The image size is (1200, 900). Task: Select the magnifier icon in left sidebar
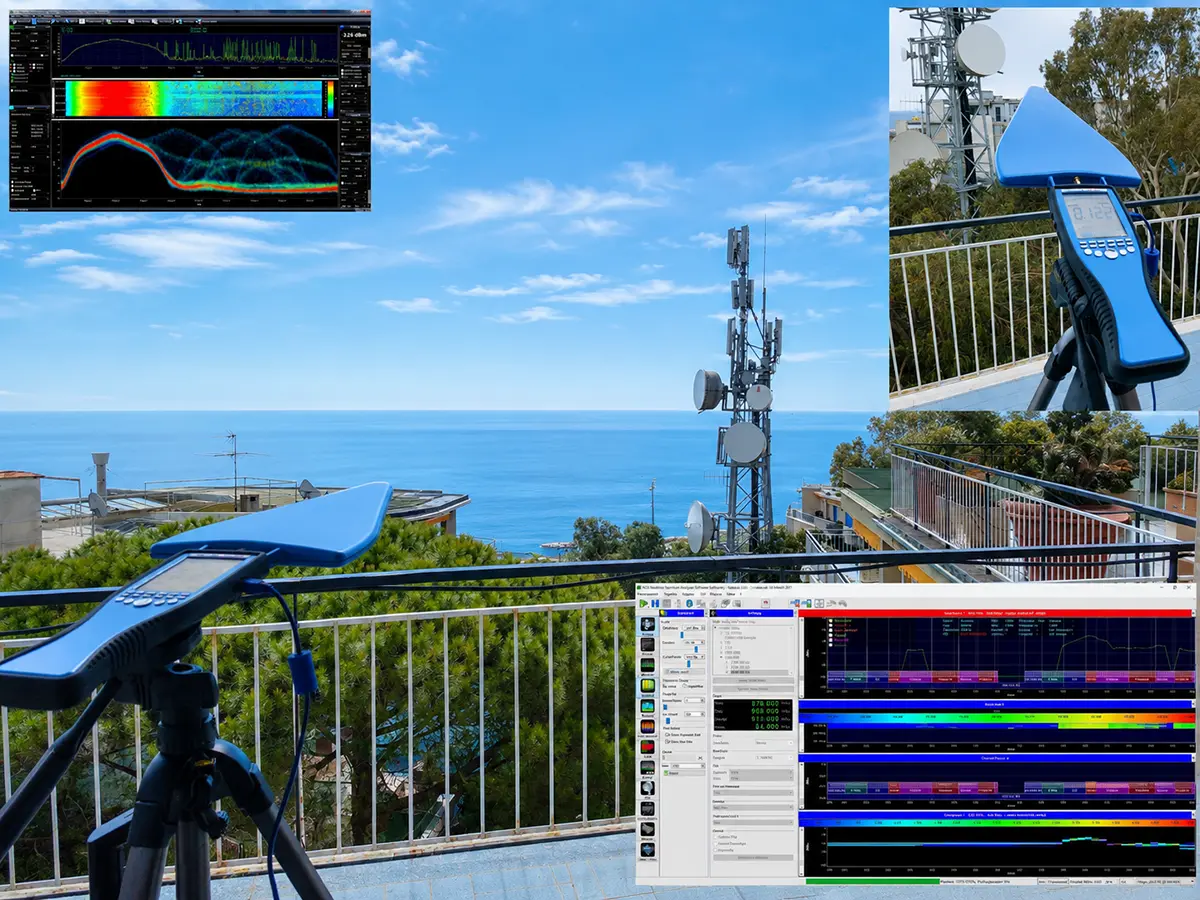pos(648,787)
